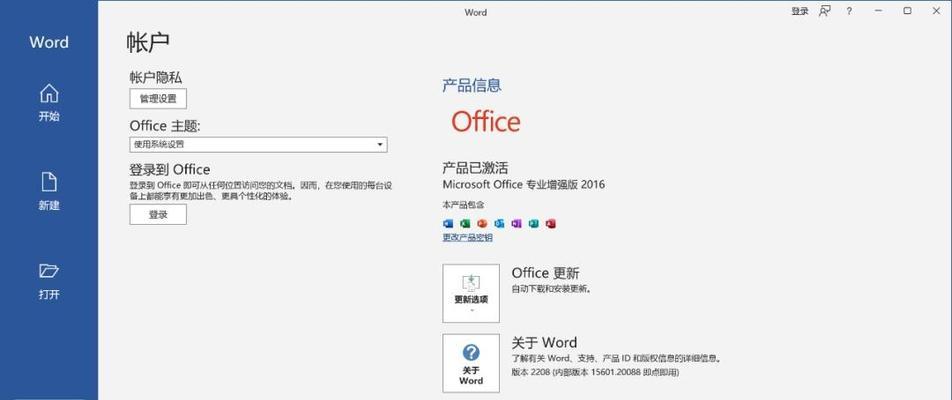This screenshot has width=952, height=400.
Task: Open the 更新选项 dropdown button
Action: (471, 293)
